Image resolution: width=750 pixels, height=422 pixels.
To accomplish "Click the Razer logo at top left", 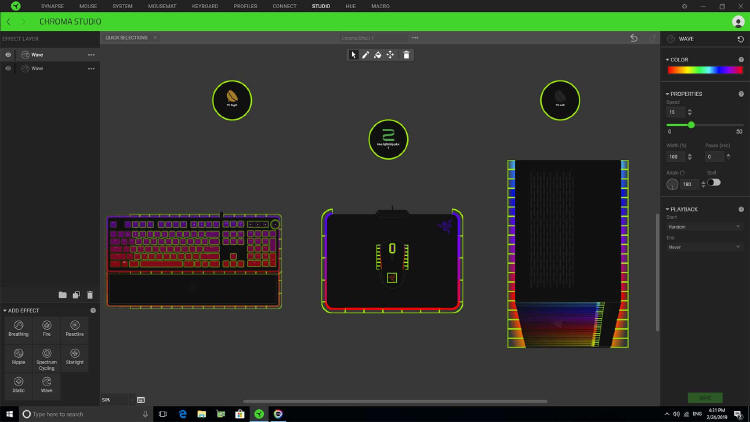I will (x=16, y=6).
